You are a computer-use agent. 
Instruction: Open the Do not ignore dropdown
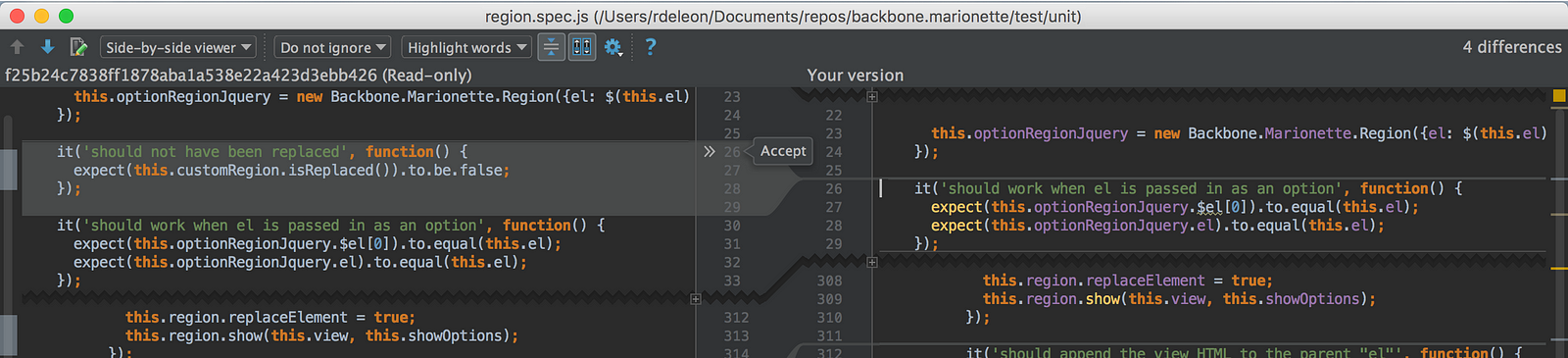click(333, 47)
